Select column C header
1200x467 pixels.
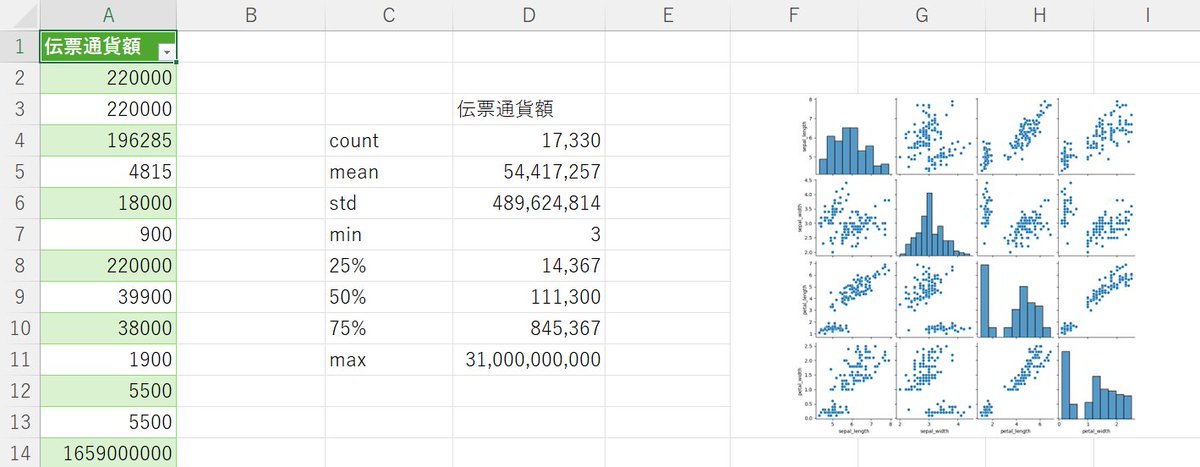click(x=389, y=14)
